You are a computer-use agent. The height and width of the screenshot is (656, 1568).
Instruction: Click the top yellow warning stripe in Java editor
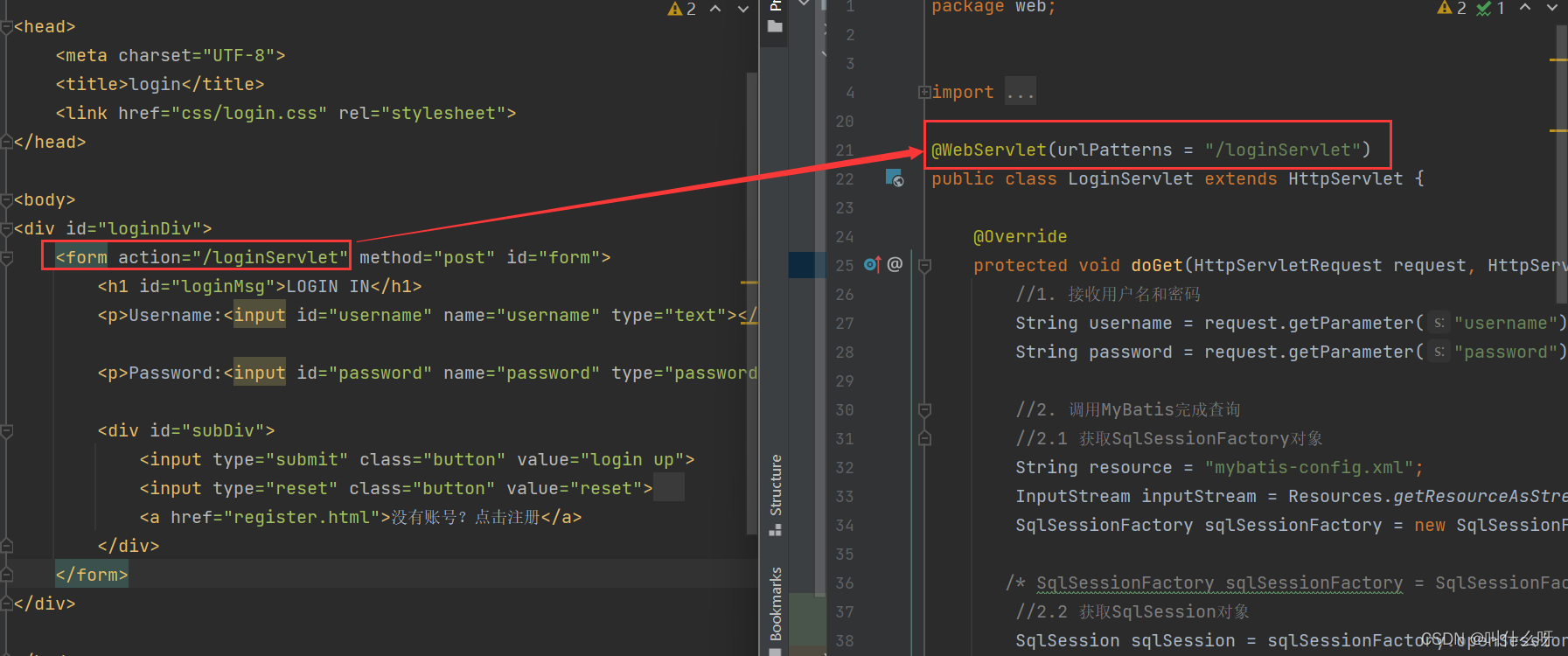[x=1558, y=59]
